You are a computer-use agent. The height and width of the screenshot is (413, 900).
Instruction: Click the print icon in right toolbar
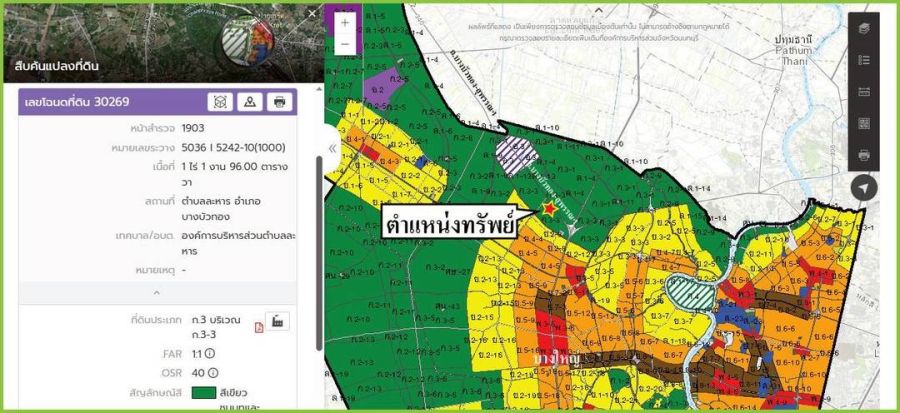[864, 155]
